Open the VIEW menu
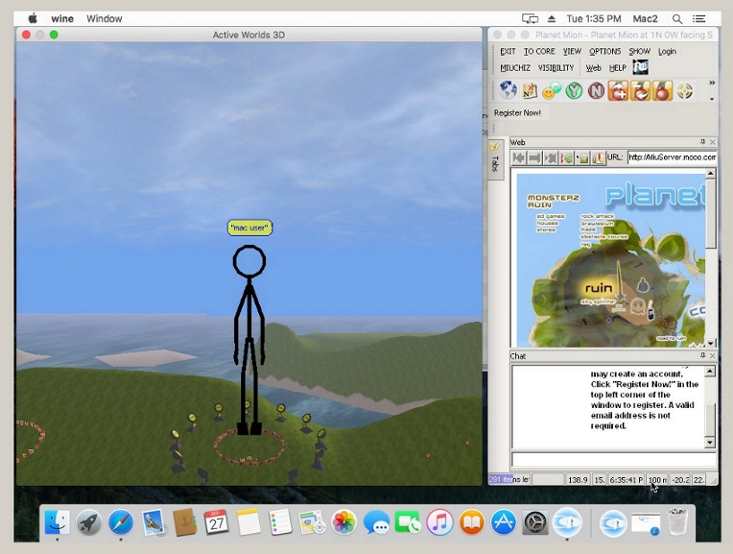Screen dimensions: 733x554 572,51
